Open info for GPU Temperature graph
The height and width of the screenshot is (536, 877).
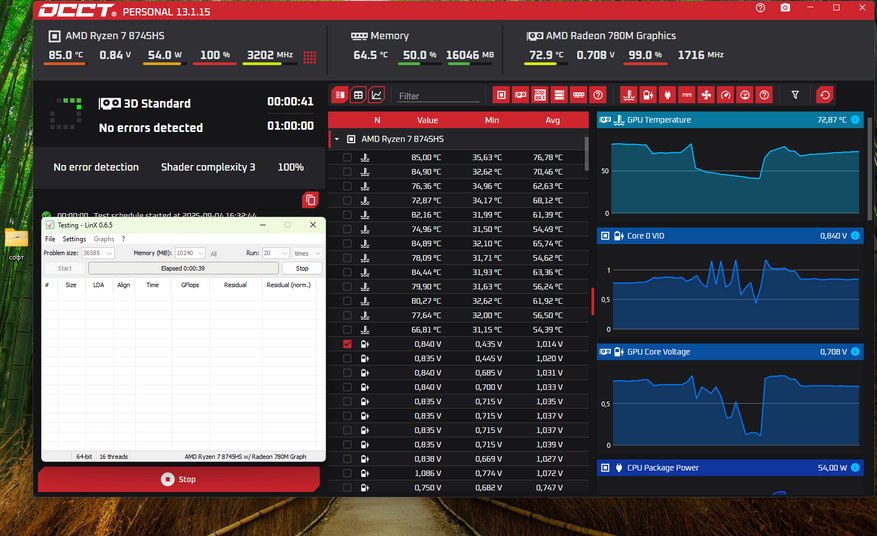(855, 120)
